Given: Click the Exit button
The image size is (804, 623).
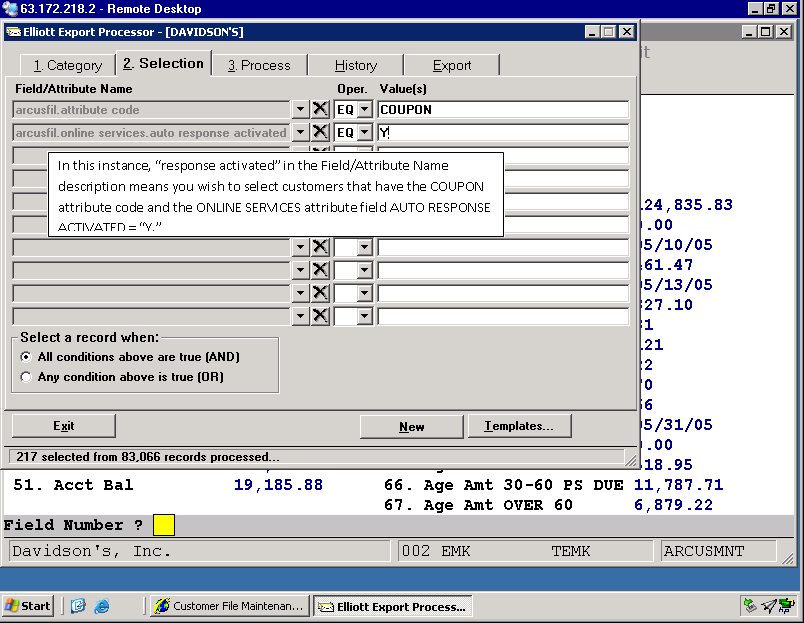Looking at the screenshot, I should click(64, 426).
